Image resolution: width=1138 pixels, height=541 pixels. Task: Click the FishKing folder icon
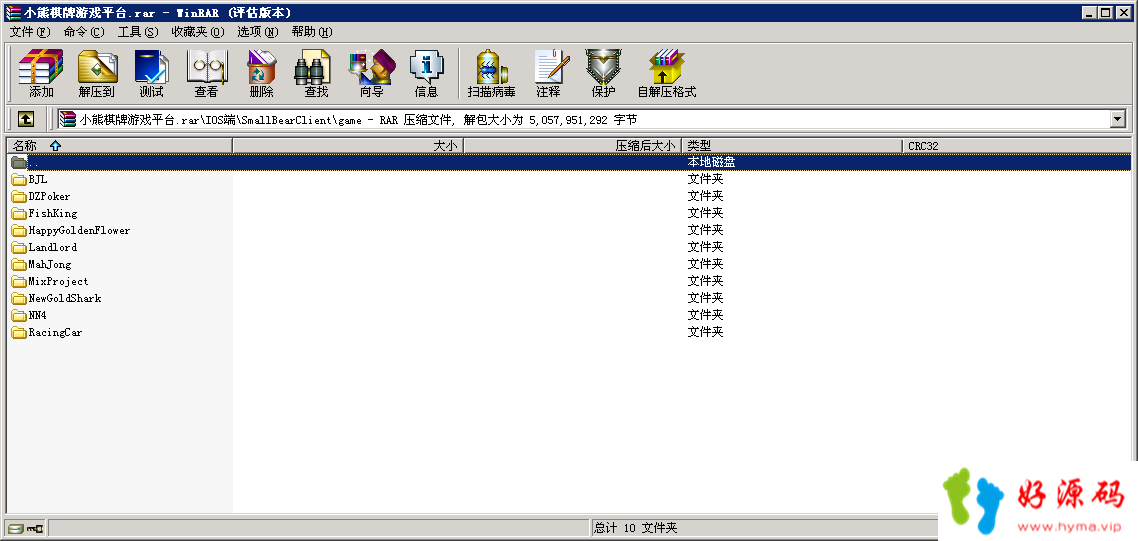coord(19,213)
